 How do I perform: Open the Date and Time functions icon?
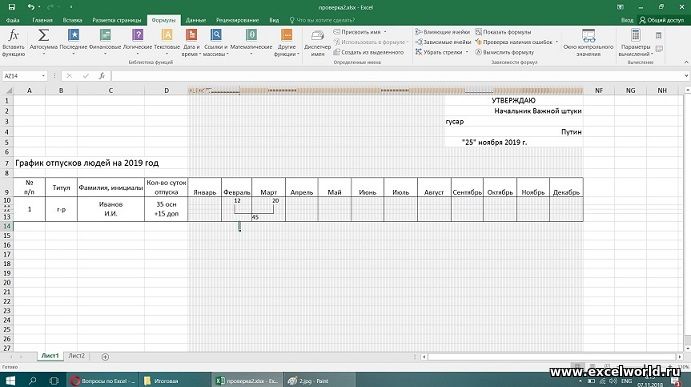[x=191, y=35]
